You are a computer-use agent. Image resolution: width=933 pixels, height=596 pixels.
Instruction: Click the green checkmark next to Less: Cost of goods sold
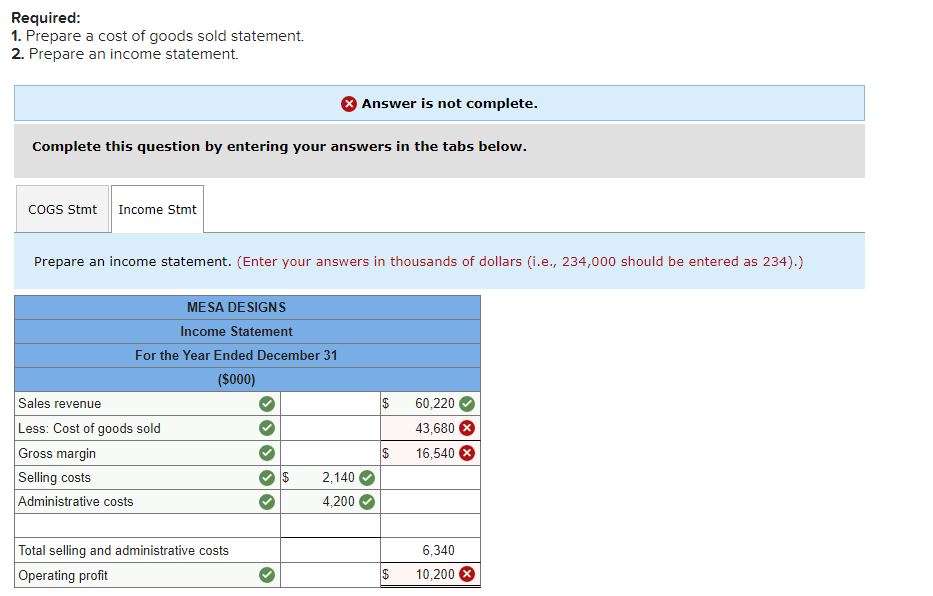tap(267, 428)
